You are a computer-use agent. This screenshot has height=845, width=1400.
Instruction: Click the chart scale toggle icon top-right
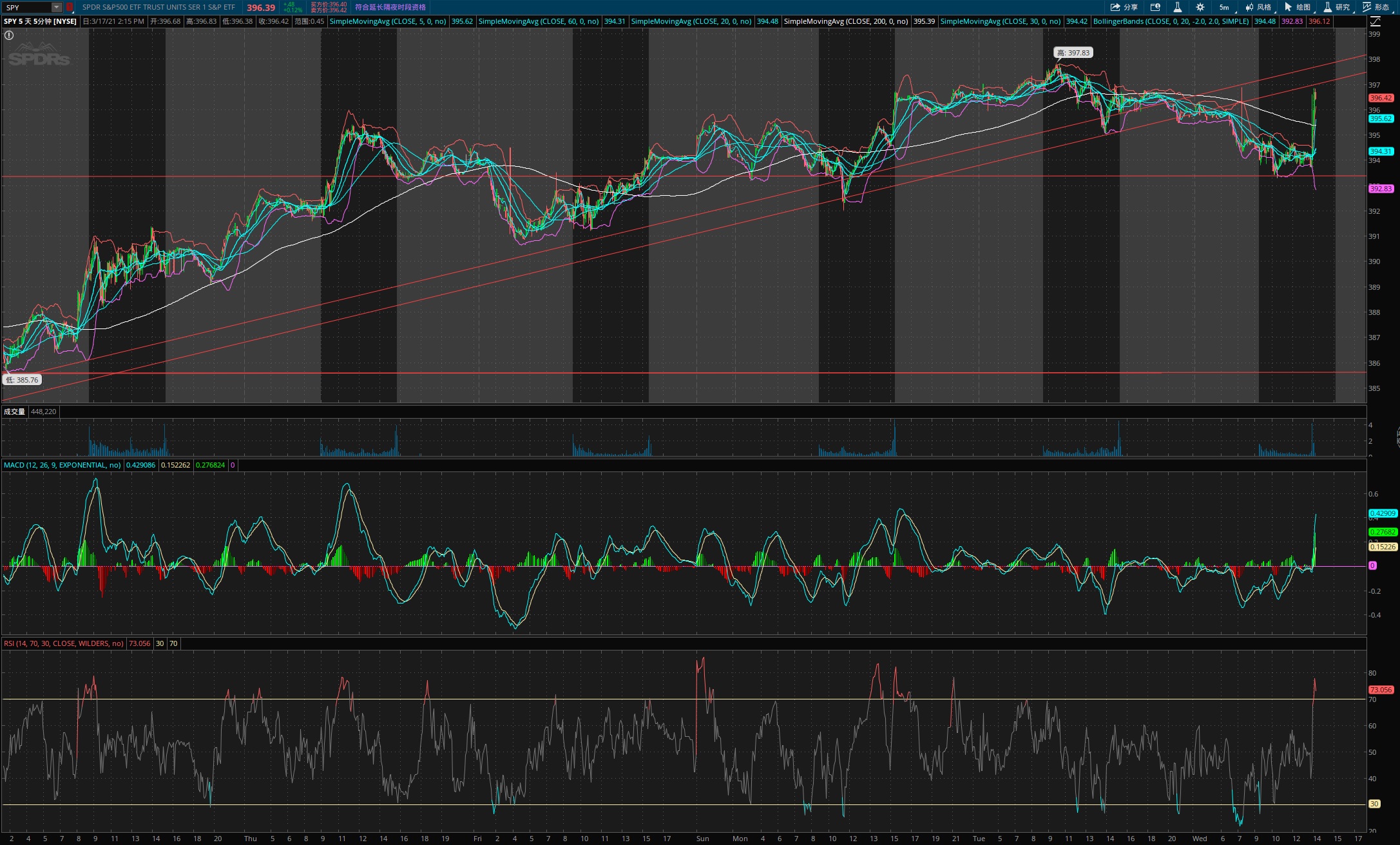pos(1374,21)
